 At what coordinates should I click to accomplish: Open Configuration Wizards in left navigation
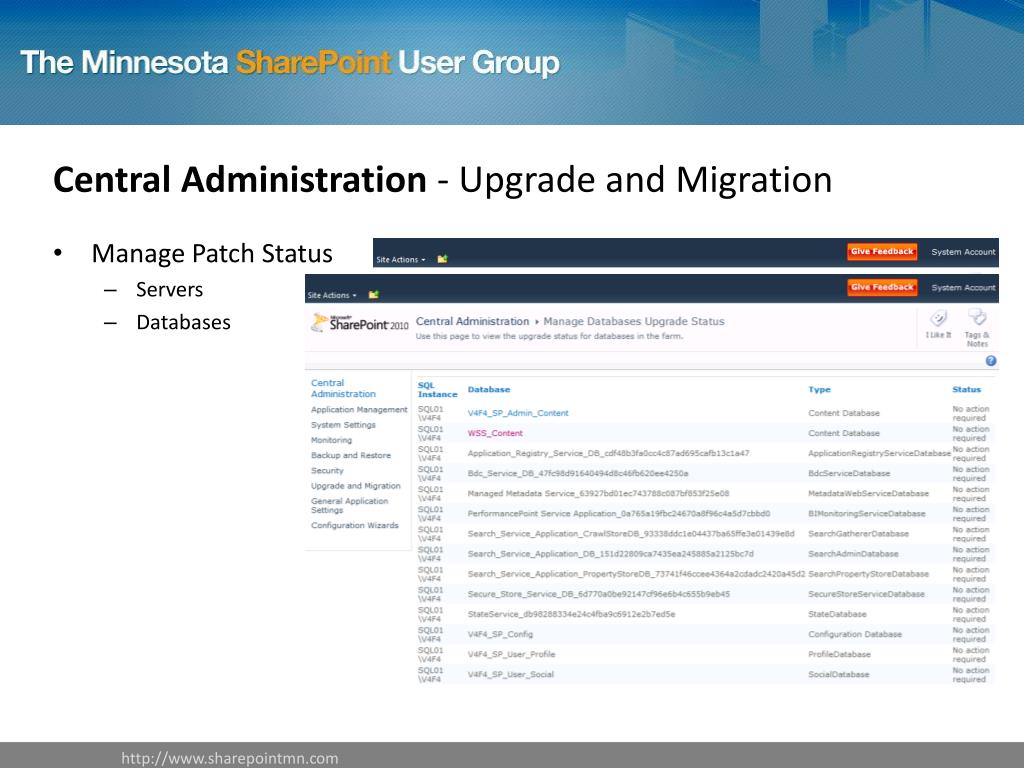click(x=355, y=525)
